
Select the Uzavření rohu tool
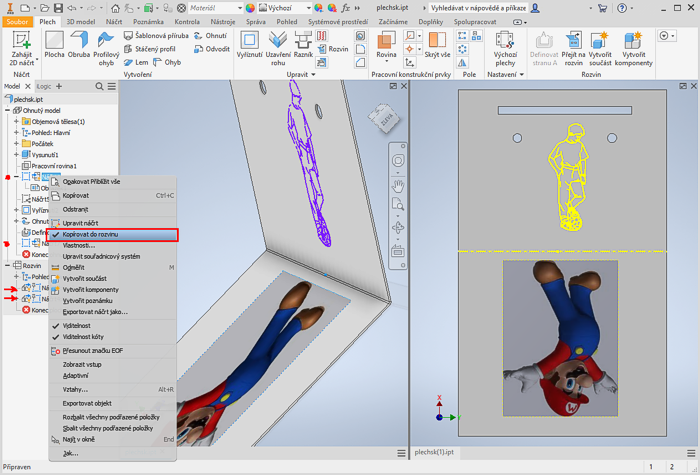click(x=278, y=48)
